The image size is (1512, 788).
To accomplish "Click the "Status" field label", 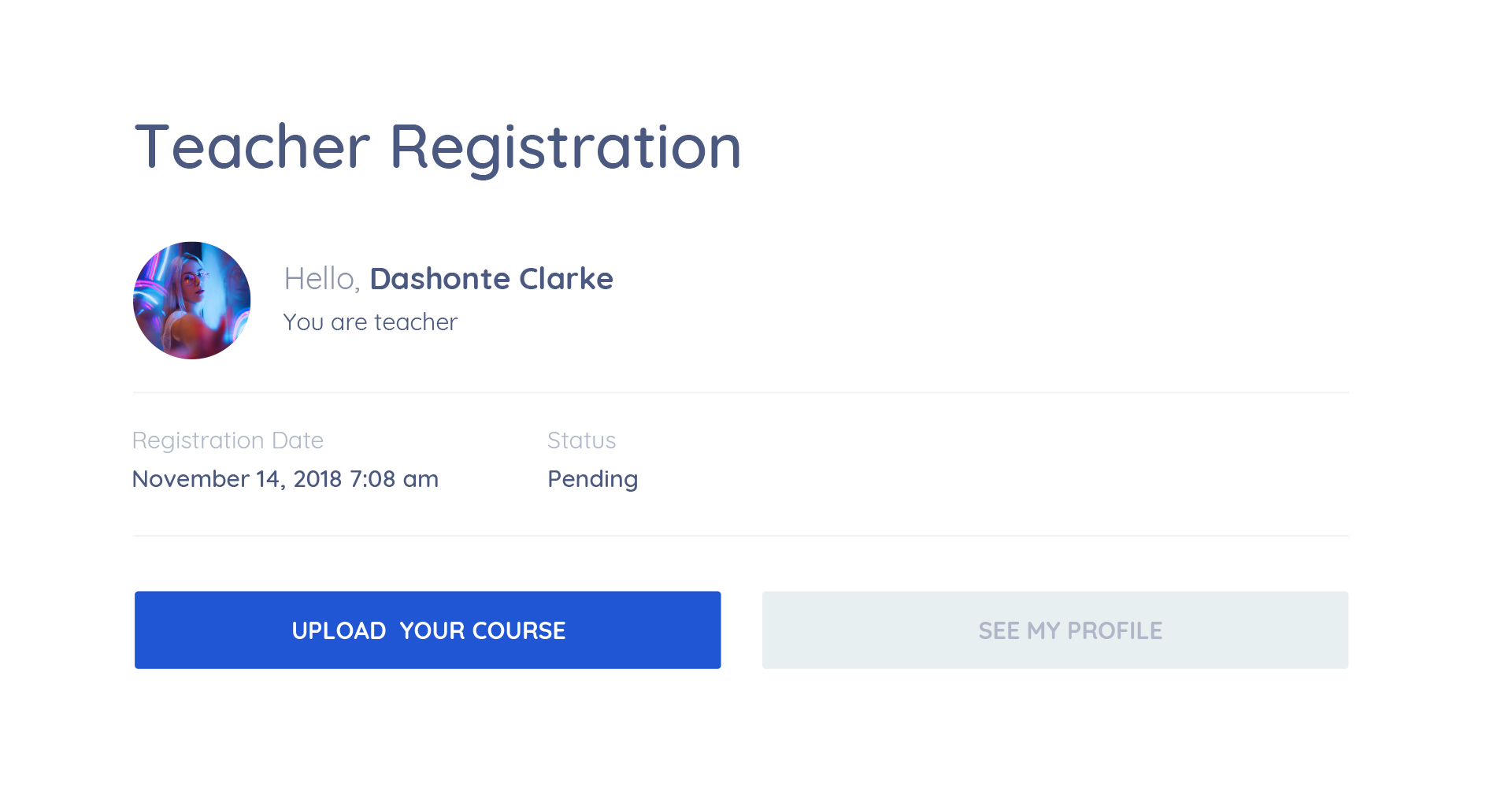I will (x=581, y=440).
